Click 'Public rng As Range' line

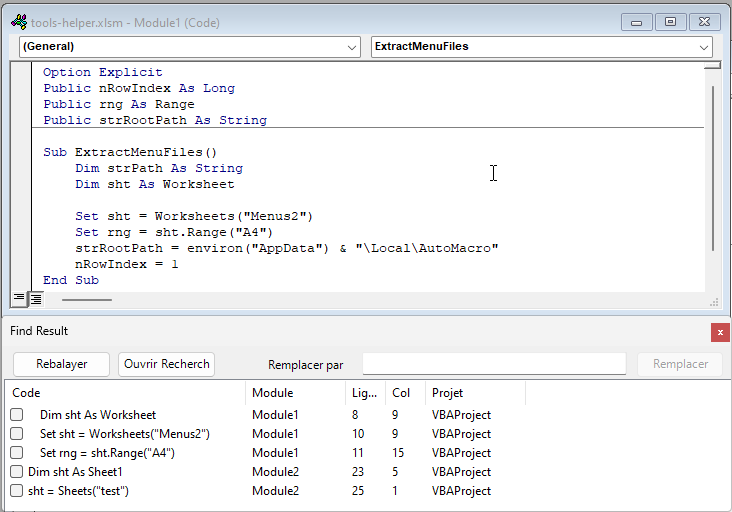pyautogui.click(x=119, y=104)
